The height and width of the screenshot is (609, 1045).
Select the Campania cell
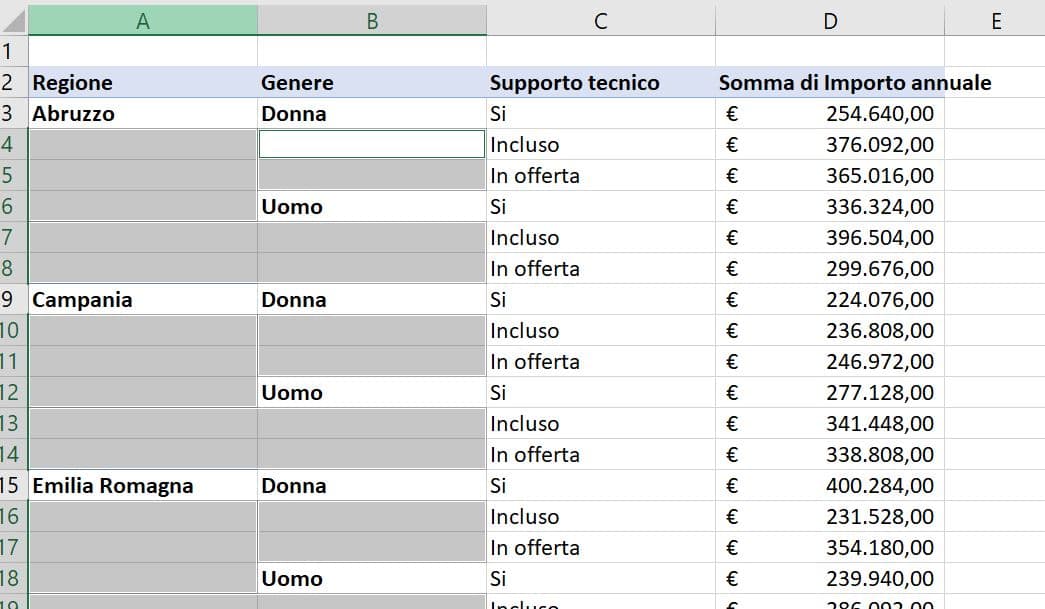(143, 299)
